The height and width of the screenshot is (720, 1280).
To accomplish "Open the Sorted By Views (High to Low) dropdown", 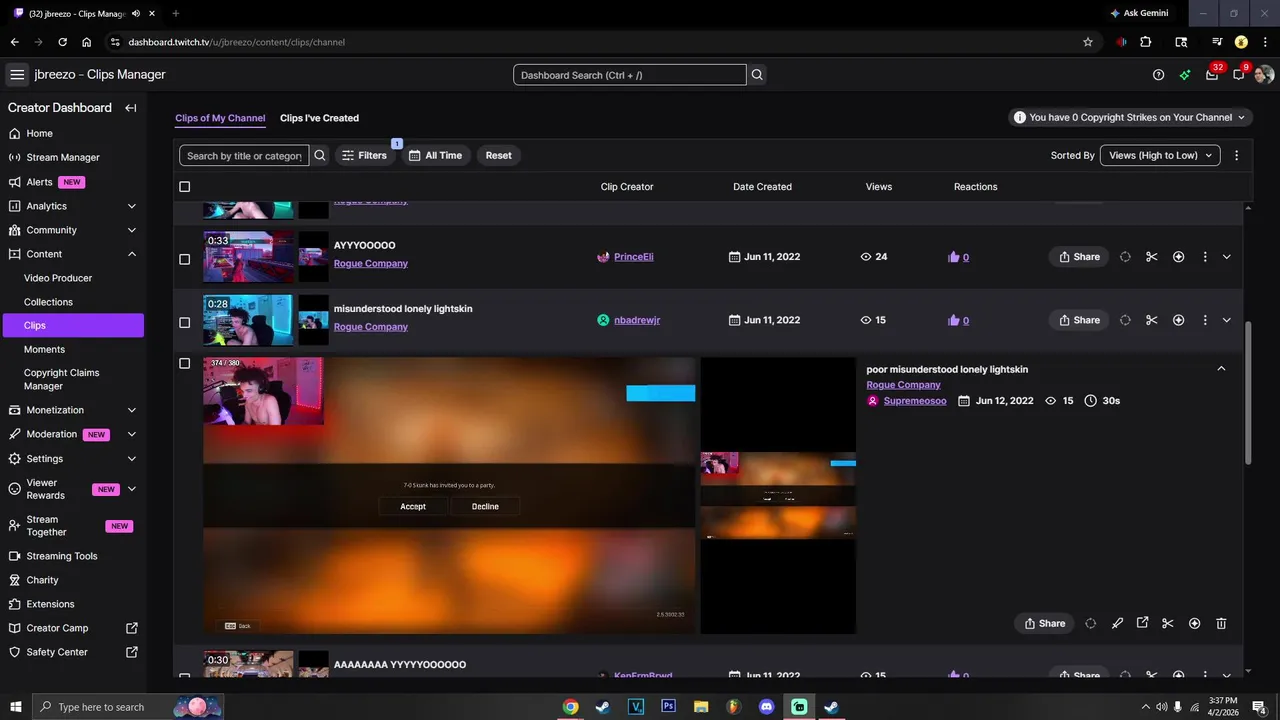I will pyautogui.click(x=1160, y=155).
